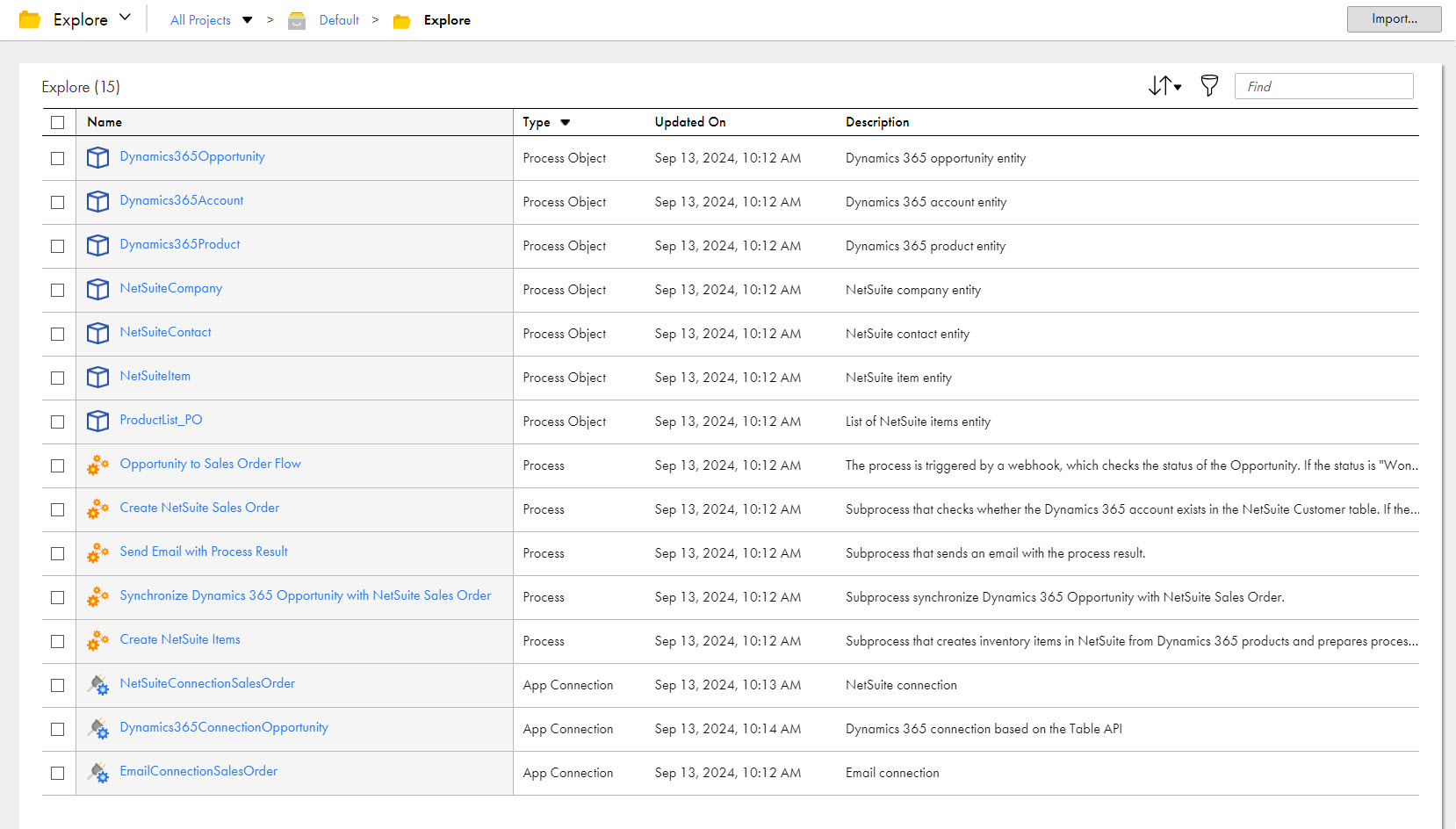This screenshot has width=1456, height=829.
Task: Open the NetSuiteConnectionSalesOrder link
Action: 207,683
